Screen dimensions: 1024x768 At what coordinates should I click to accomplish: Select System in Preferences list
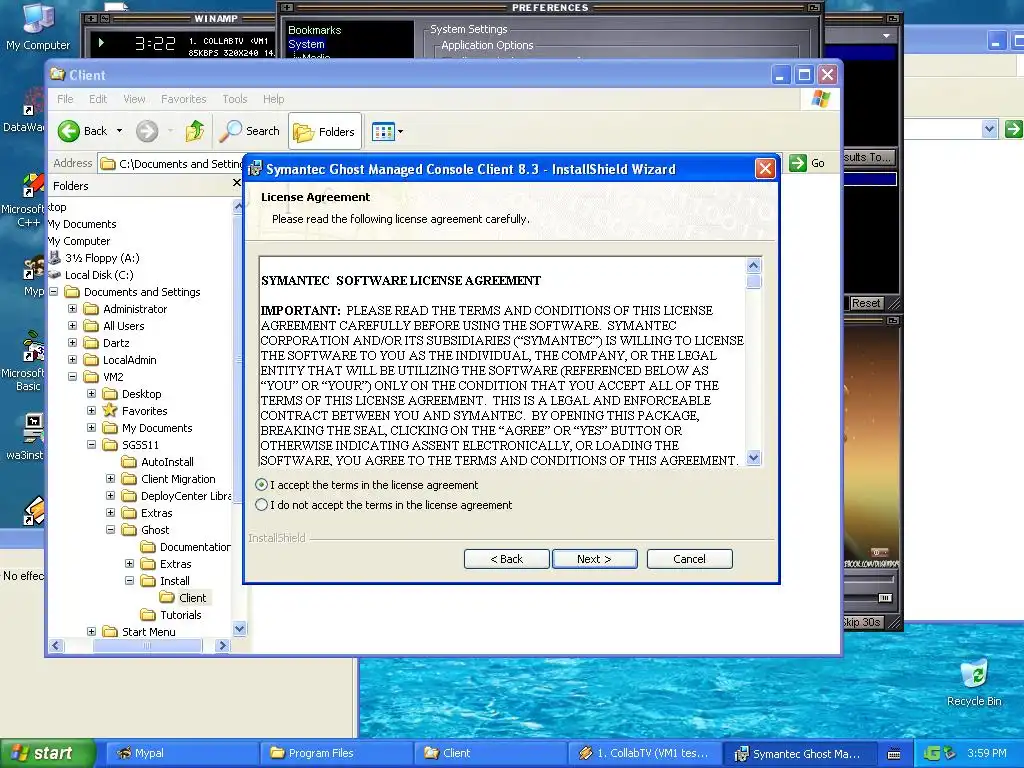click(x=306, y=44)
